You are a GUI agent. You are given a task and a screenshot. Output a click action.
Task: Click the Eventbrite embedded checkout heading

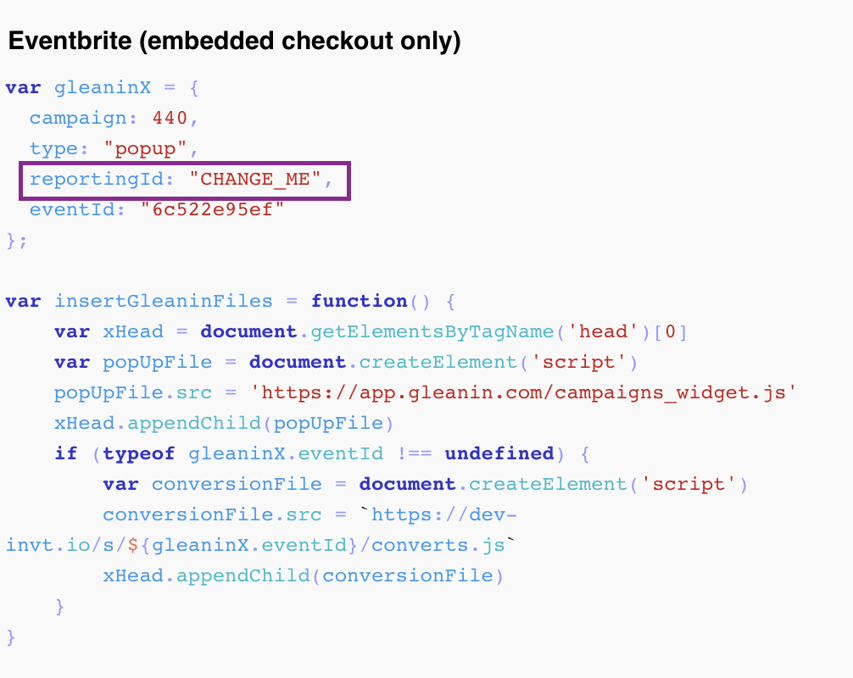234,41
